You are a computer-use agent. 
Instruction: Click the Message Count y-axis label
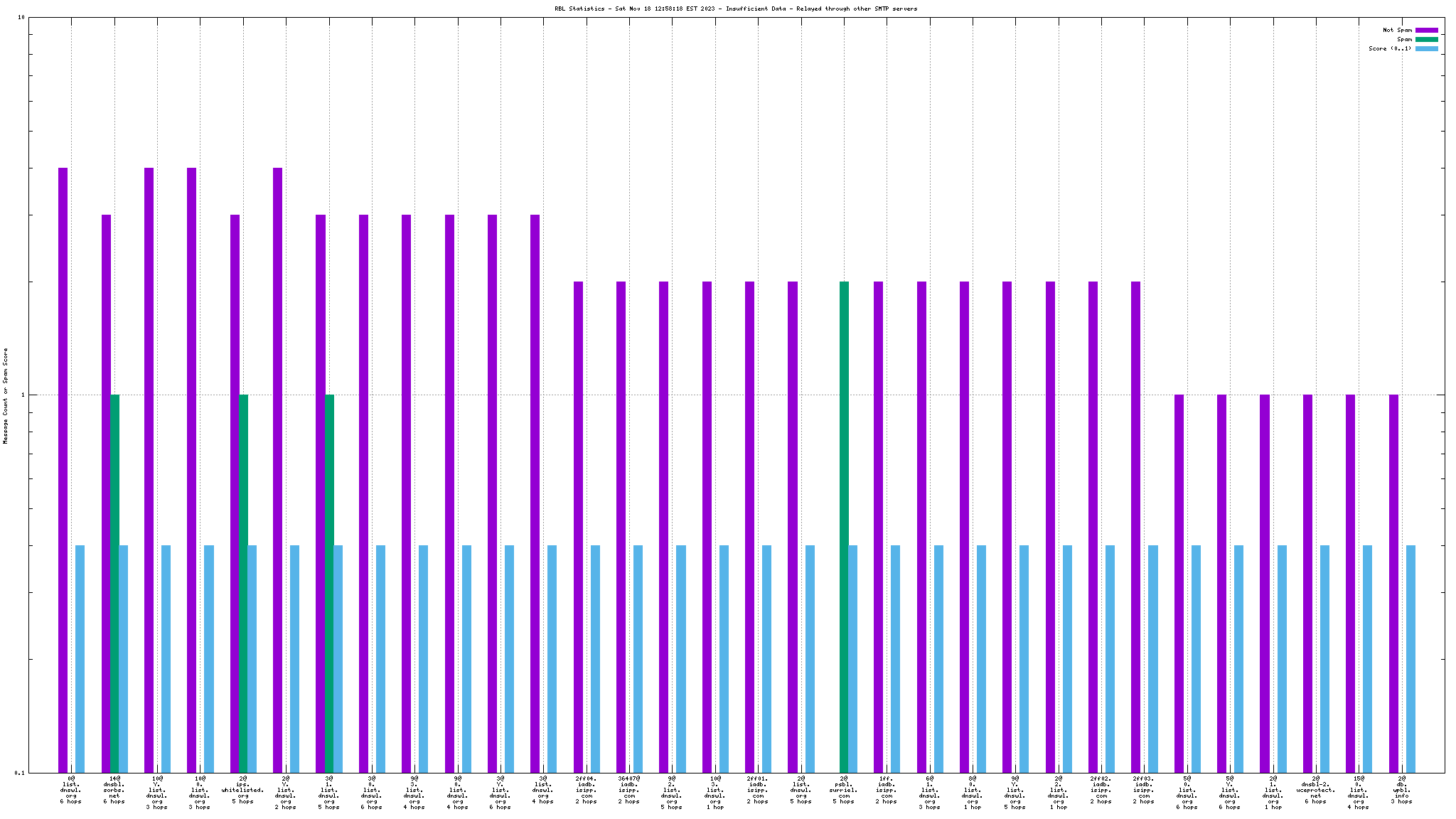[x=6, y=395]
